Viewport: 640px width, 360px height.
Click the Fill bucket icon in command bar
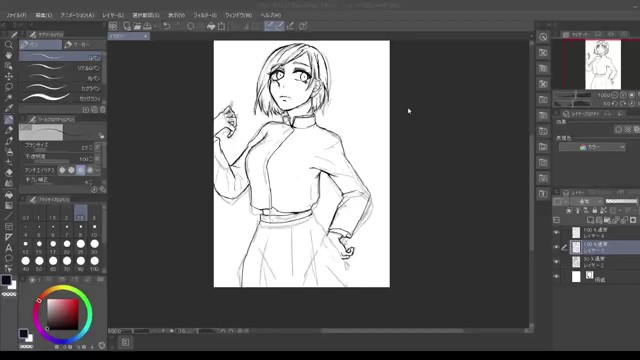tap(211, 26)
